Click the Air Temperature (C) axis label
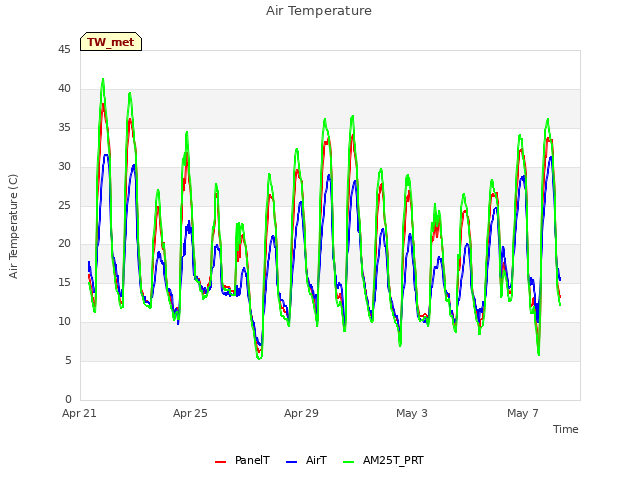This screenshot has height=480, width=640. tap(13, 227)
